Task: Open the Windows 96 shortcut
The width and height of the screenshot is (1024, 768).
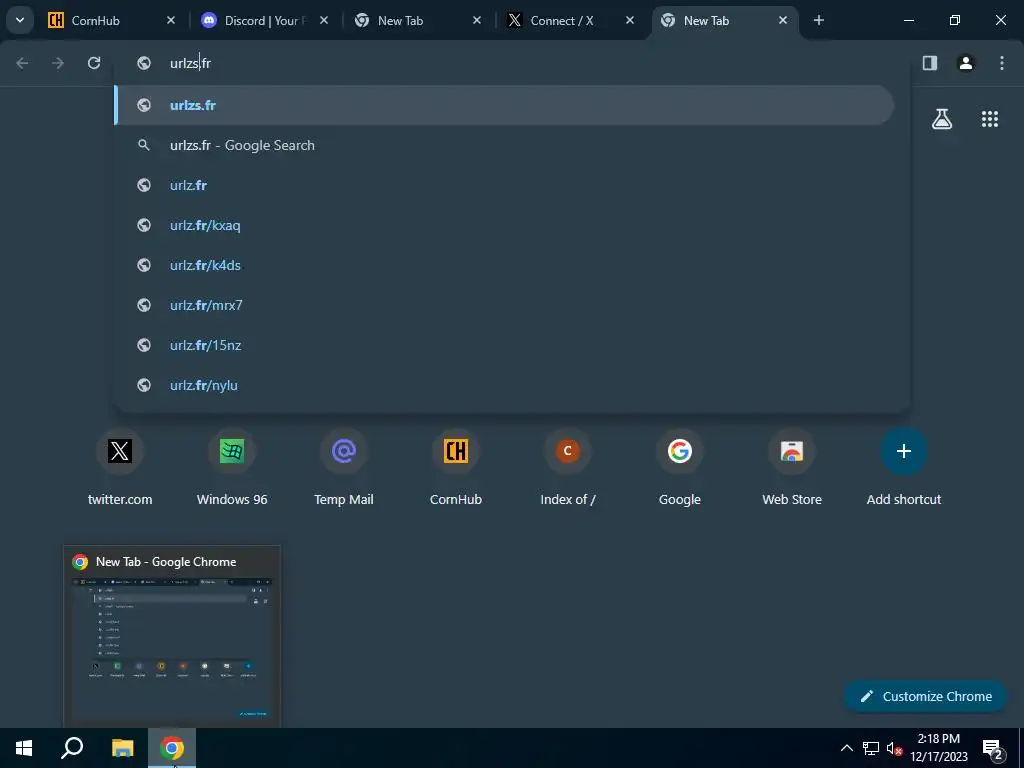Action: click(x=232, y=467)
